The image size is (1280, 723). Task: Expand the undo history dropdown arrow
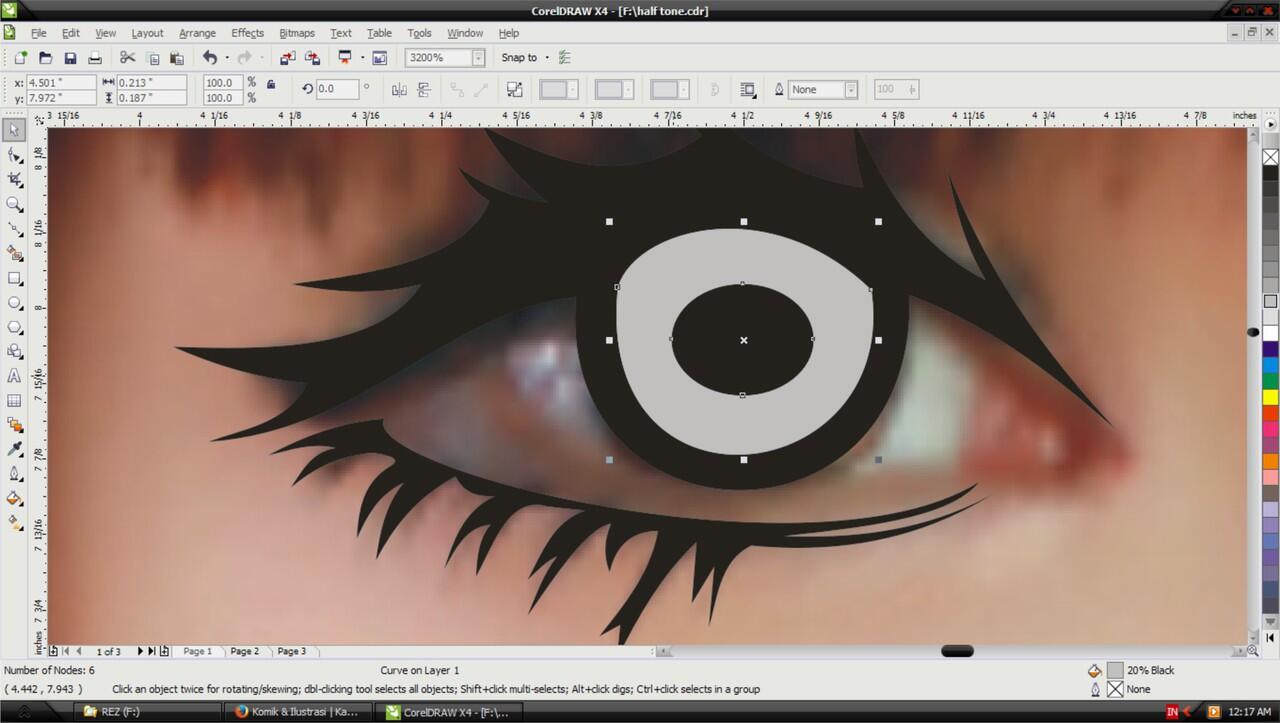click(x=227, y=58)
